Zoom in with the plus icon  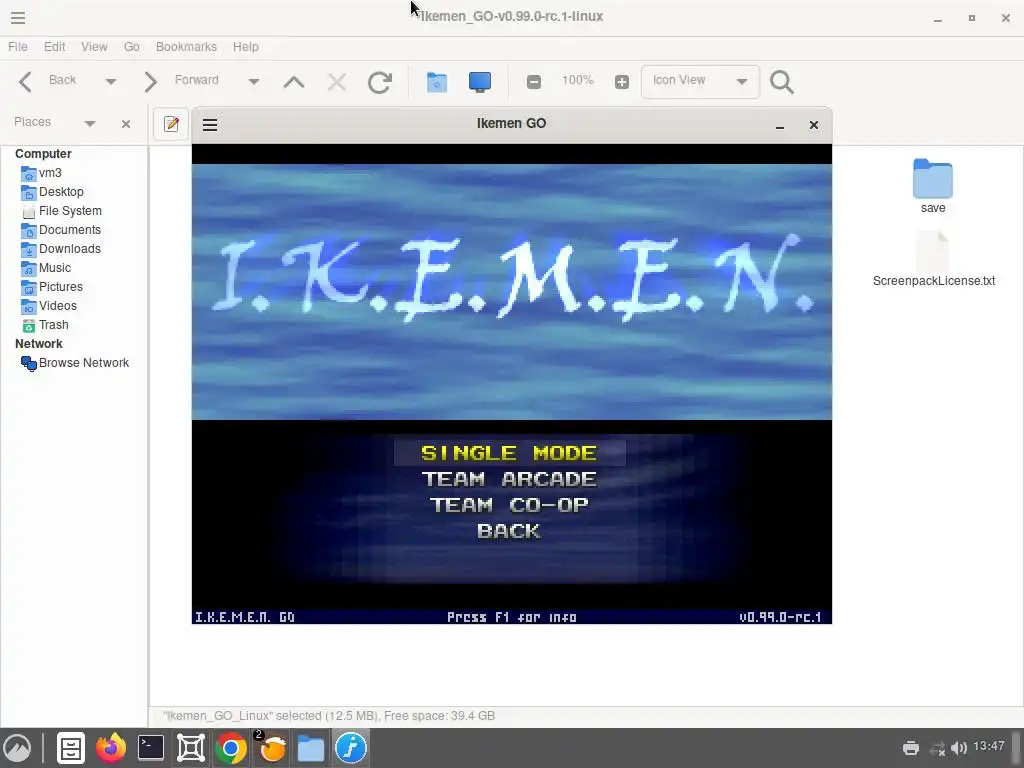pos(622,82)
